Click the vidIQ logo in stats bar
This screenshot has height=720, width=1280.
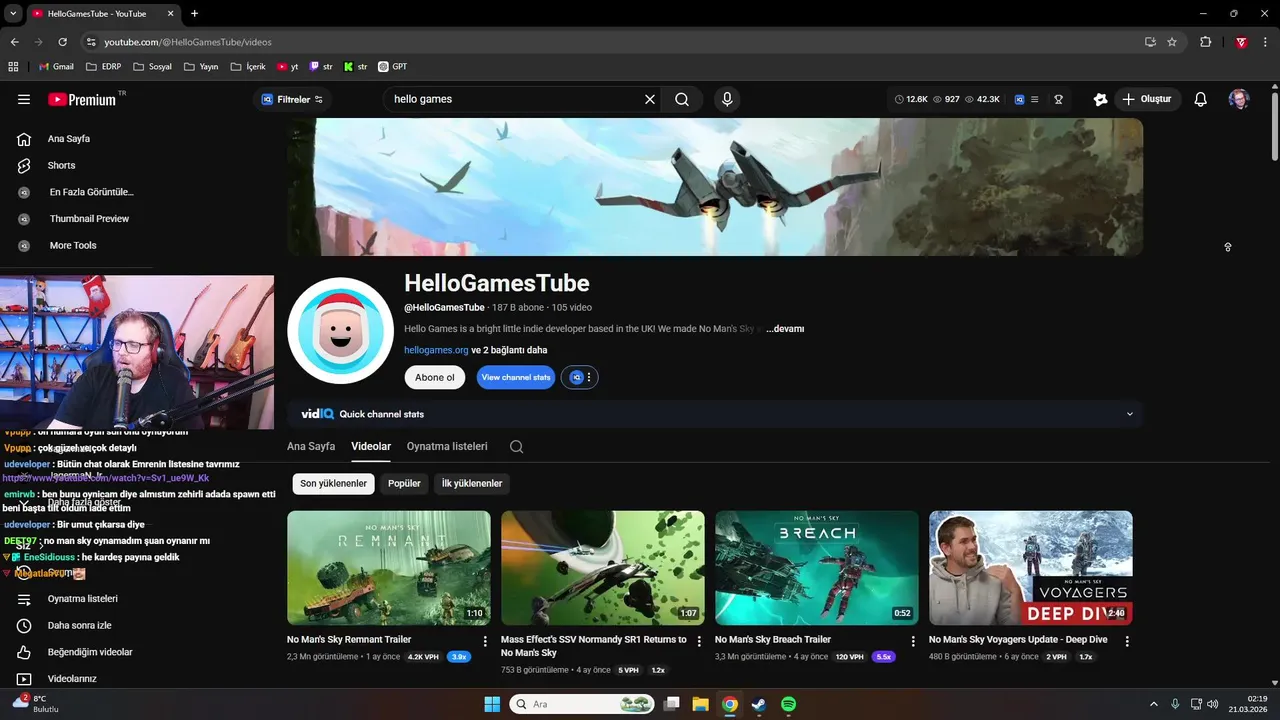tap(1019, 99)
